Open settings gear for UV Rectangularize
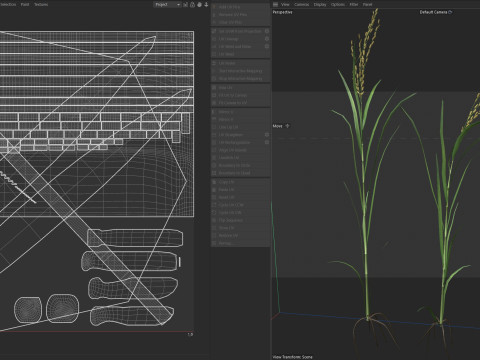This screenshot has width=480, height=360. coord(267,142)
